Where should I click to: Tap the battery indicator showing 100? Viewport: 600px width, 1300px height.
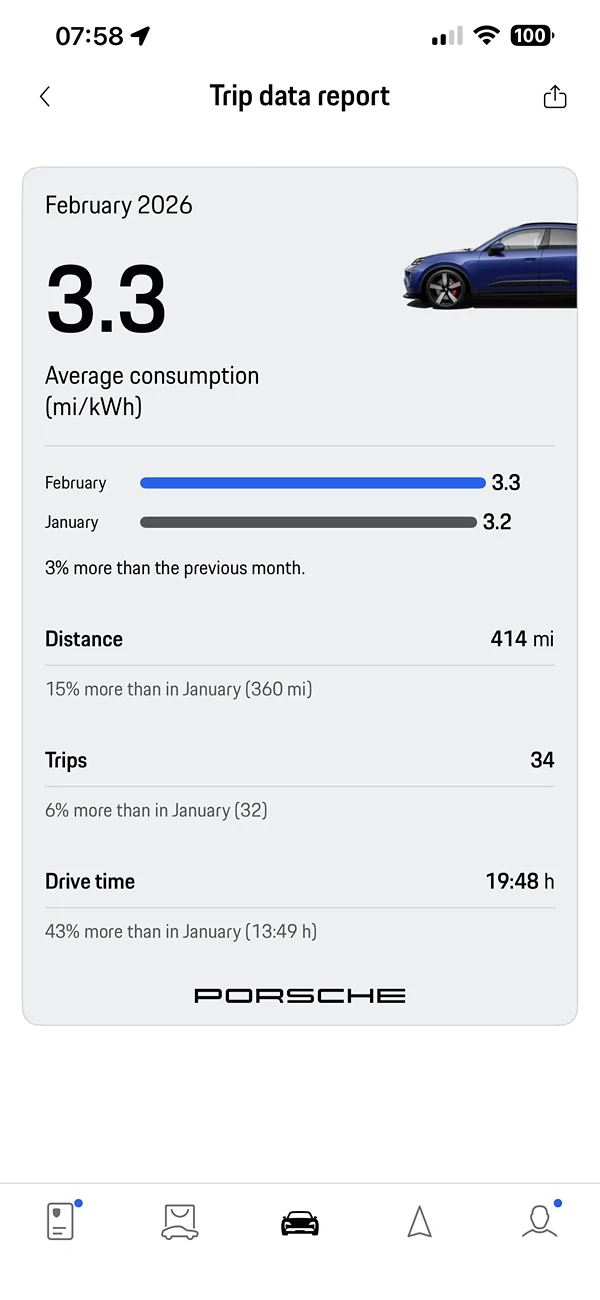531,34
